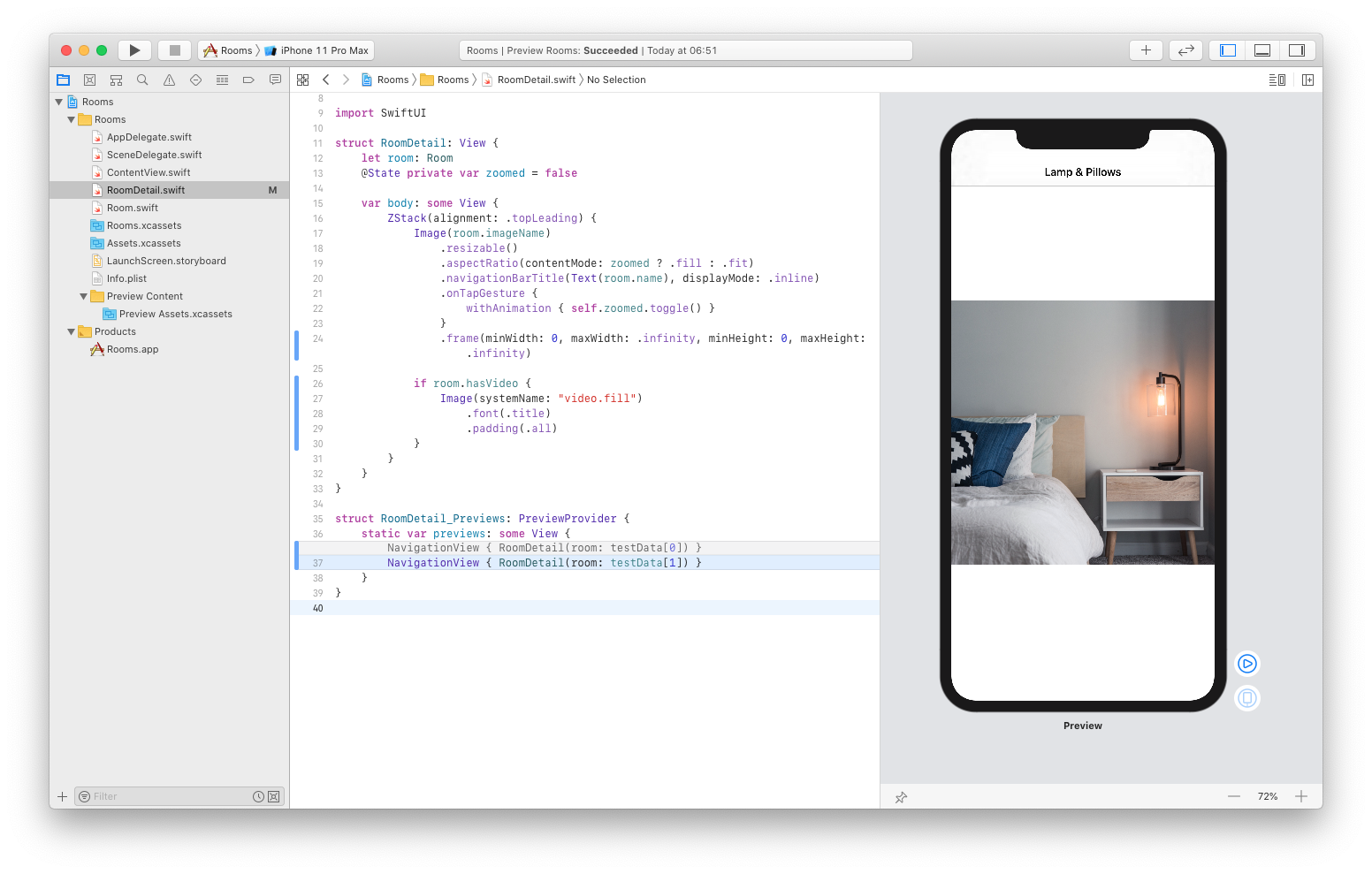Screen dimensions: 1372x874
Task: Collapse the Rooms project tree
Action: pyautogui.click(x=59, y=101)
